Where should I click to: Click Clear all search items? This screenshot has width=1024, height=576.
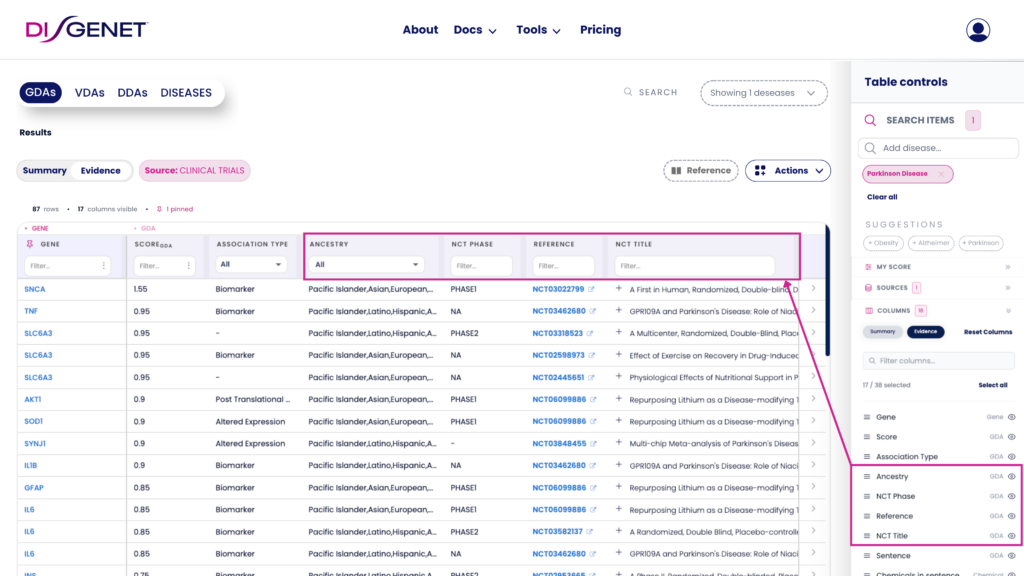[x=882, y=197]
